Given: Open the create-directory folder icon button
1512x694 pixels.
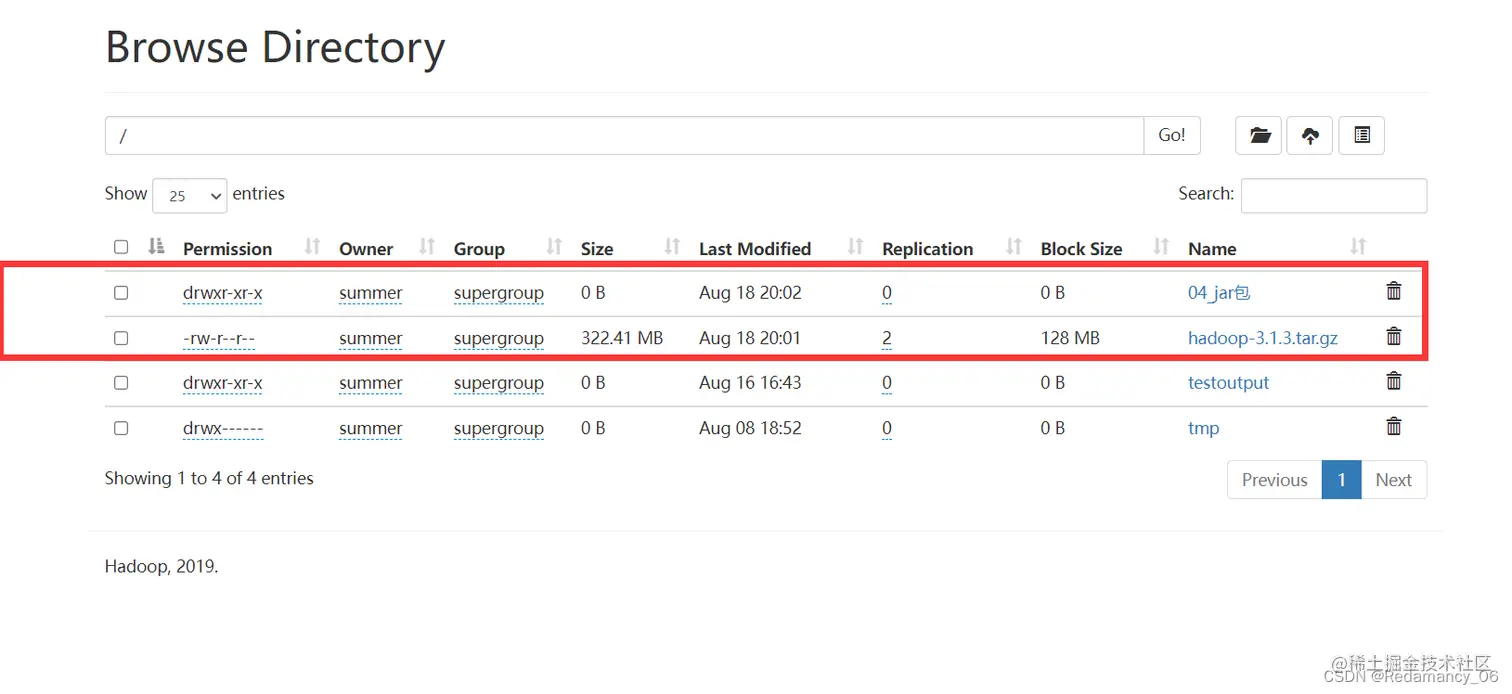Looking at the screenshot, I should point(1258,135).
